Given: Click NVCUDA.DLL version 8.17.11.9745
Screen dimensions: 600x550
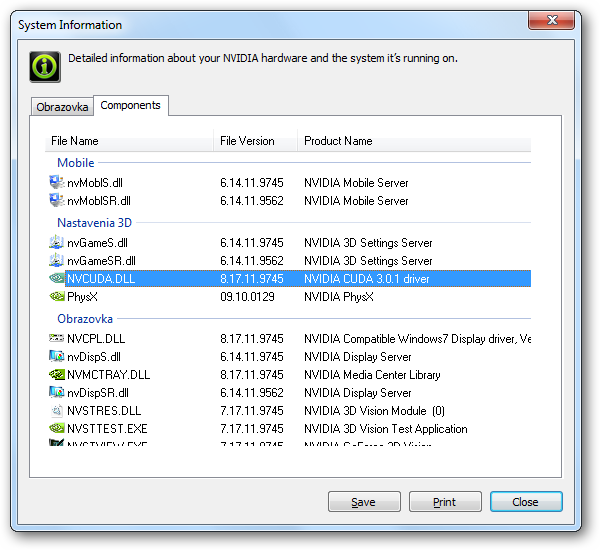Looking at the screenshot, I should click(x=252, y=279).
